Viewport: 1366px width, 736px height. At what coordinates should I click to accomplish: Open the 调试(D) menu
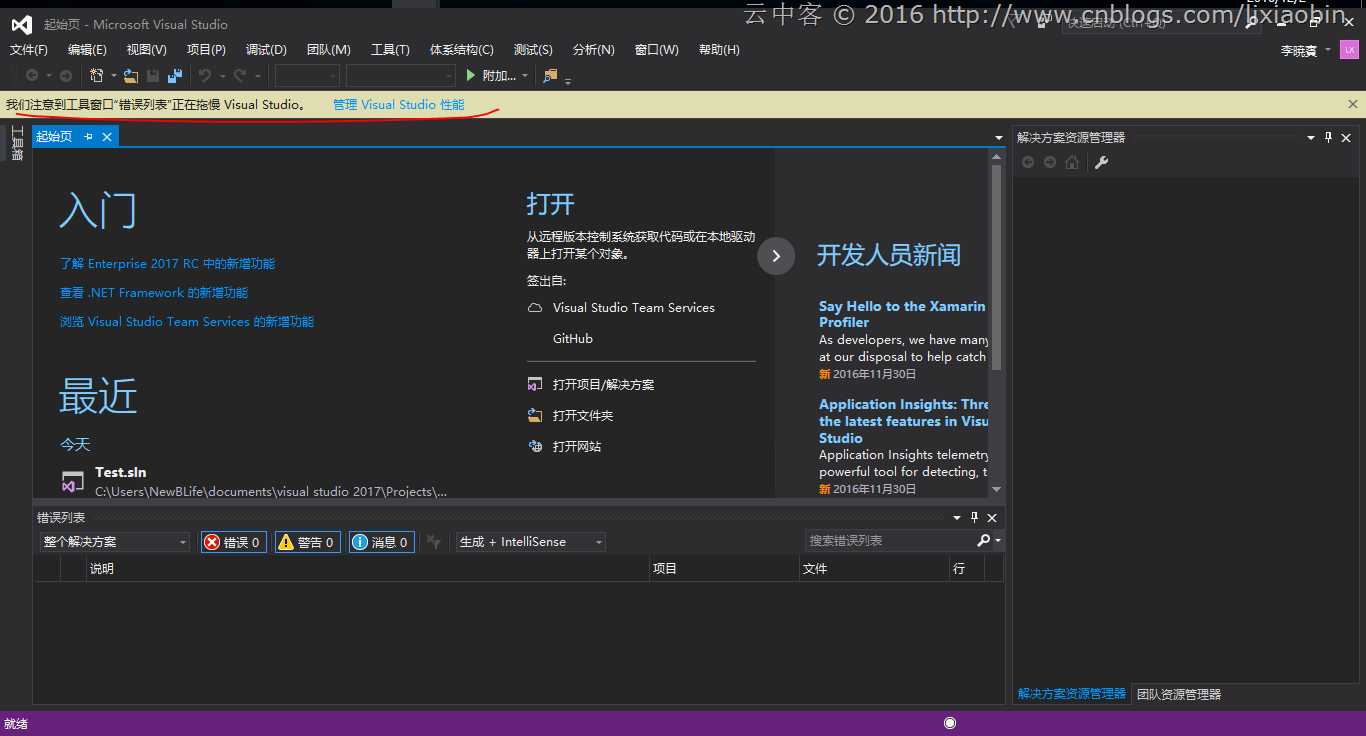pos(266,50)
